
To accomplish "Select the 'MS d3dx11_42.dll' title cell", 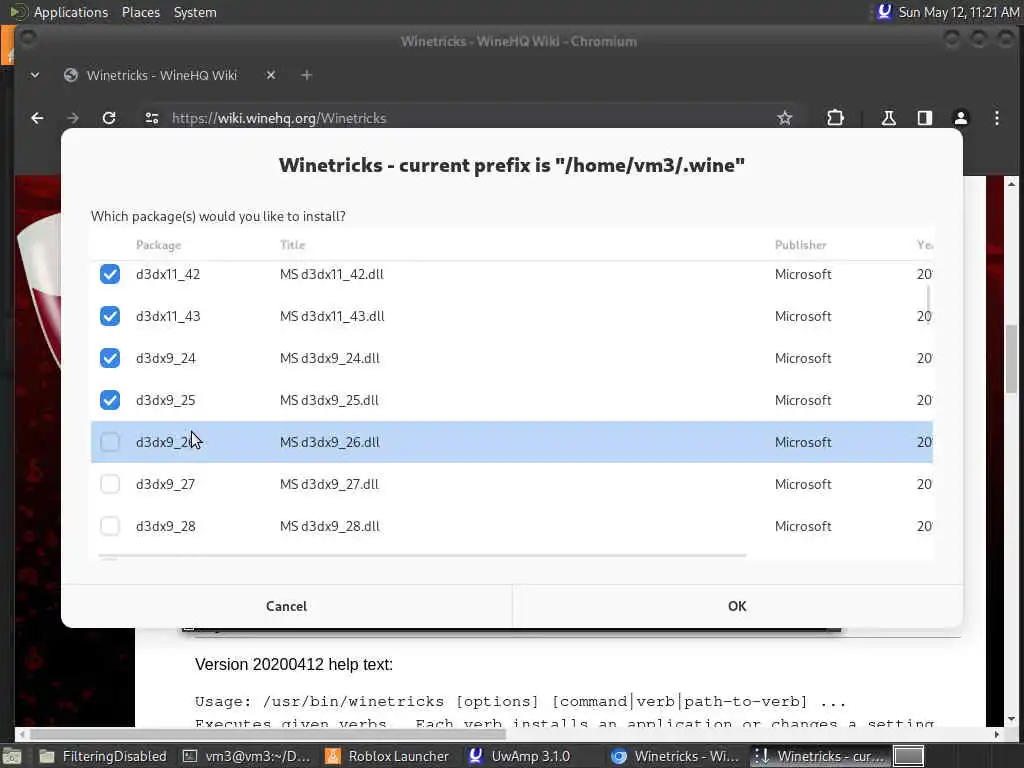I will [332, 274].
